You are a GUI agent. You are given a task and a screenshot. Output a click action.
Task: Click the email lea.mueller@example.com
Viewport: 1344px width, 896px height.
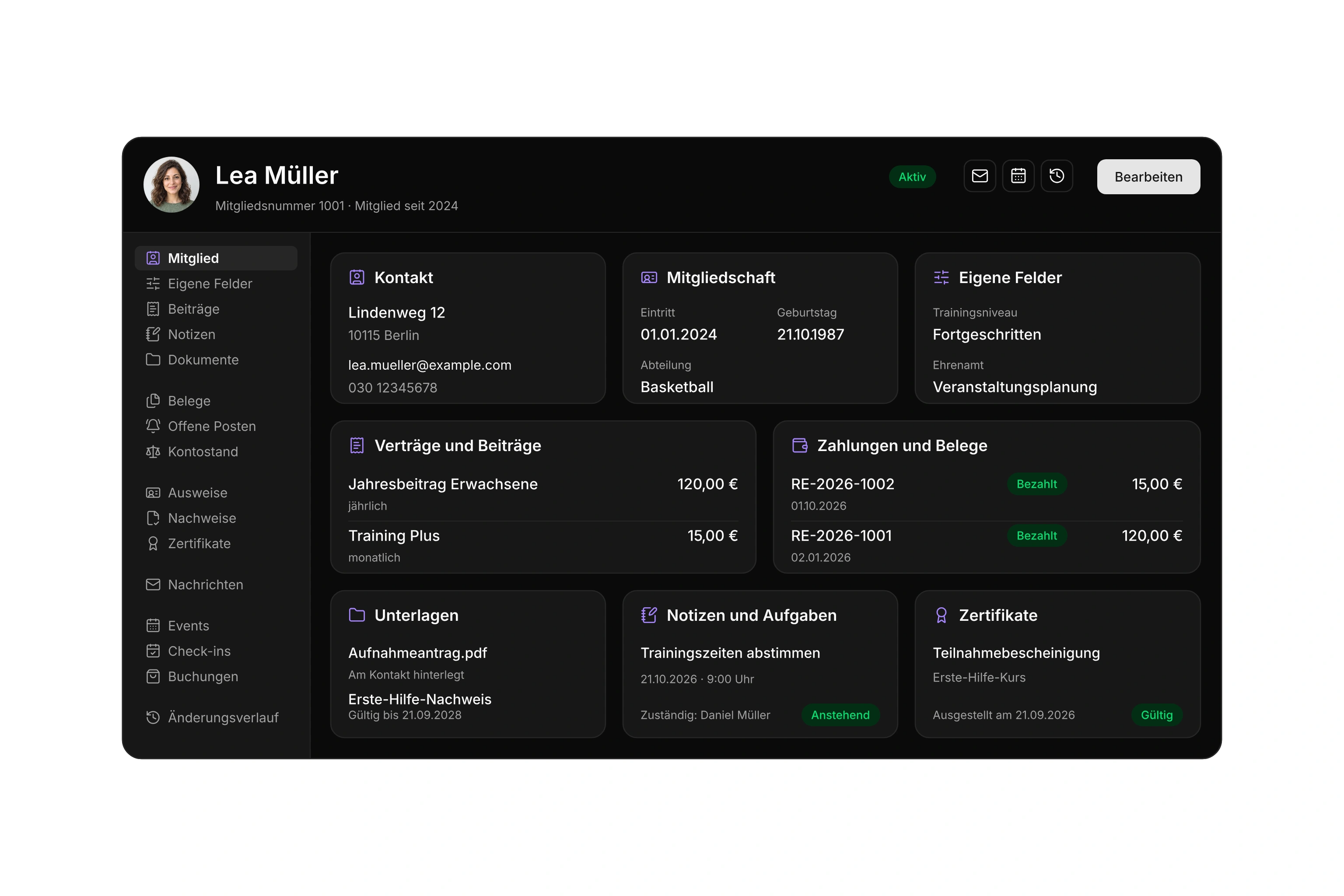pos(430,364)
